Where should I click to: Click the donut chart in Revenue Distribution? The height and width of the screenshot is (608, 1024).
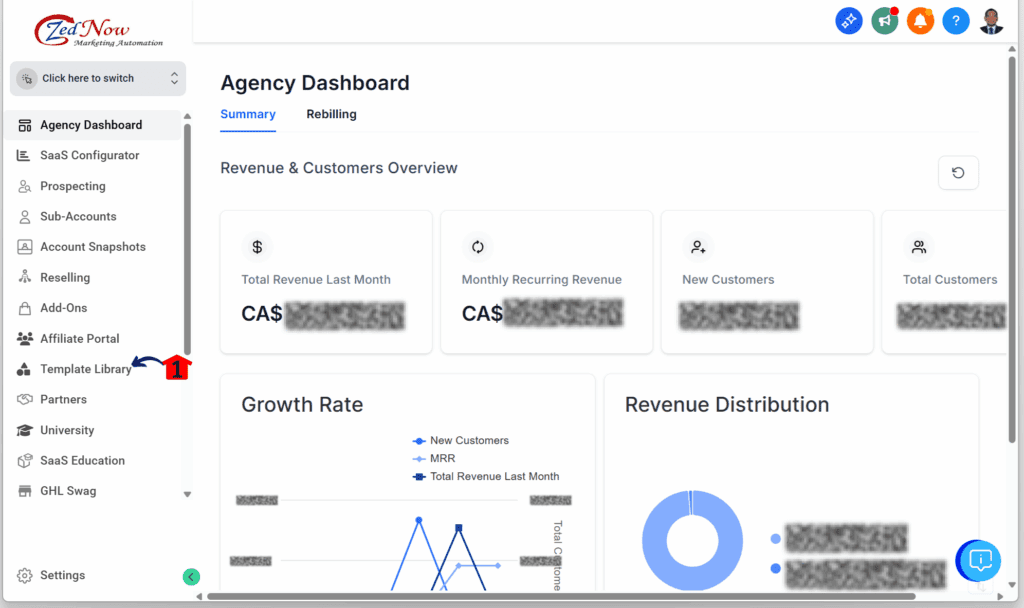pos(692,541)
